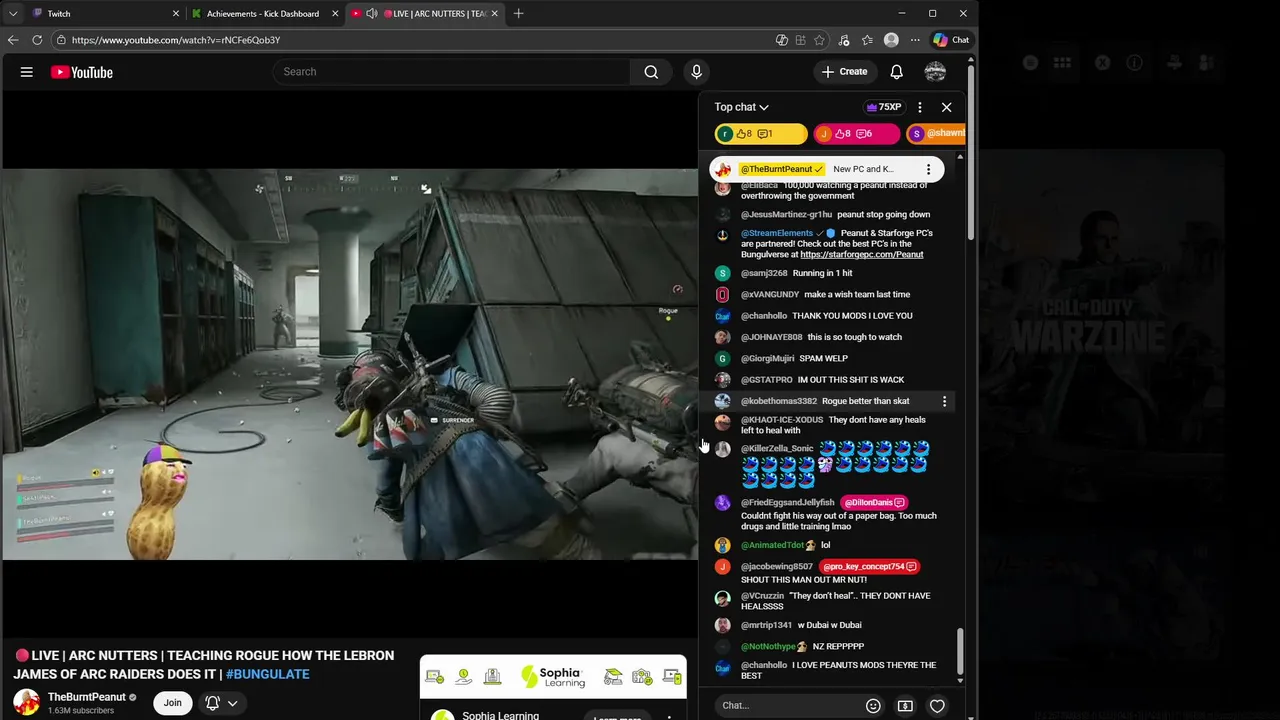The width and height of the screenshot is (1280, 720).
Task: Reload the page with refresh icon
Action: [37, 40]
